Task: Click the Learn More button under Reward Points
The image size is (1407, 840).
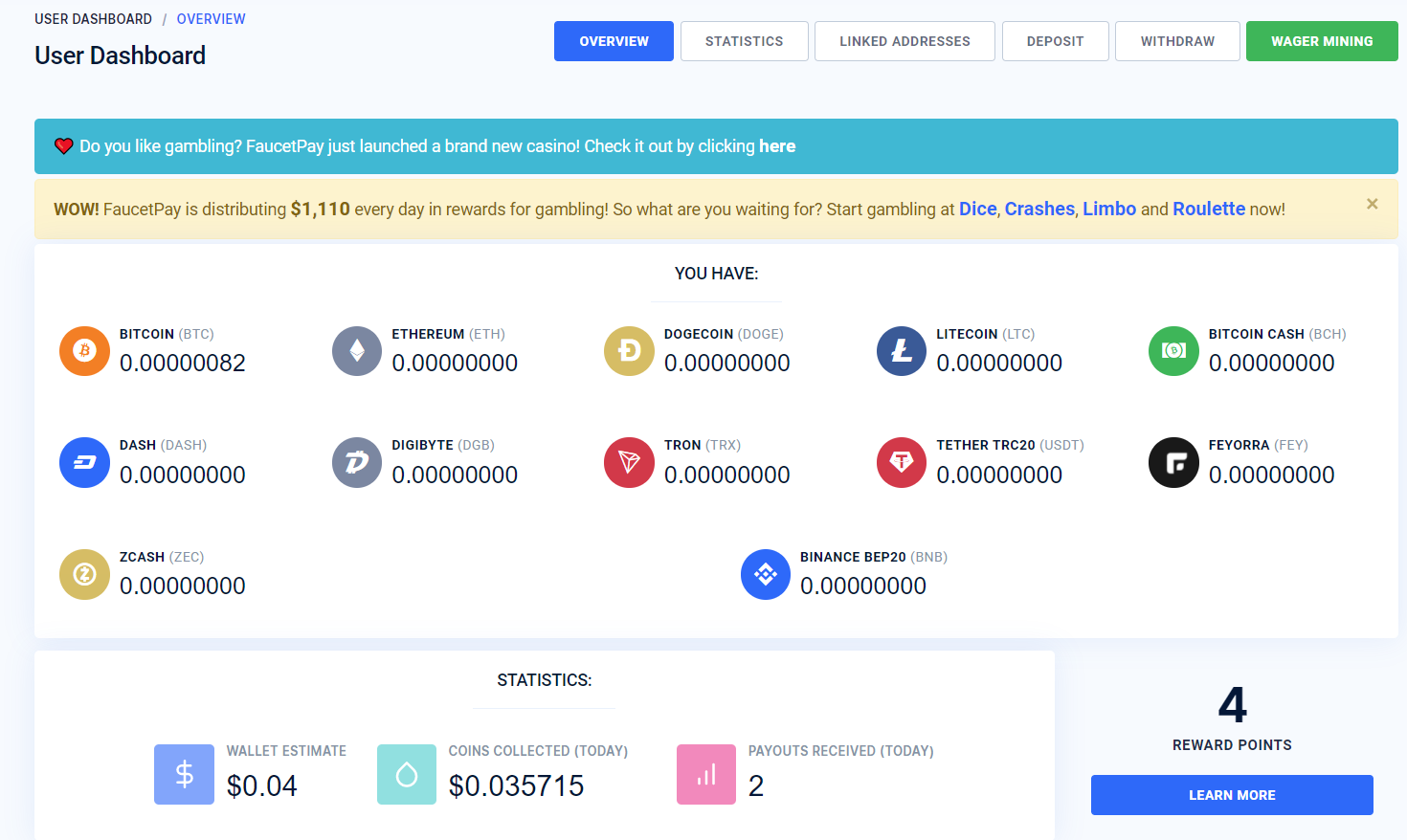Action: 1232,795
